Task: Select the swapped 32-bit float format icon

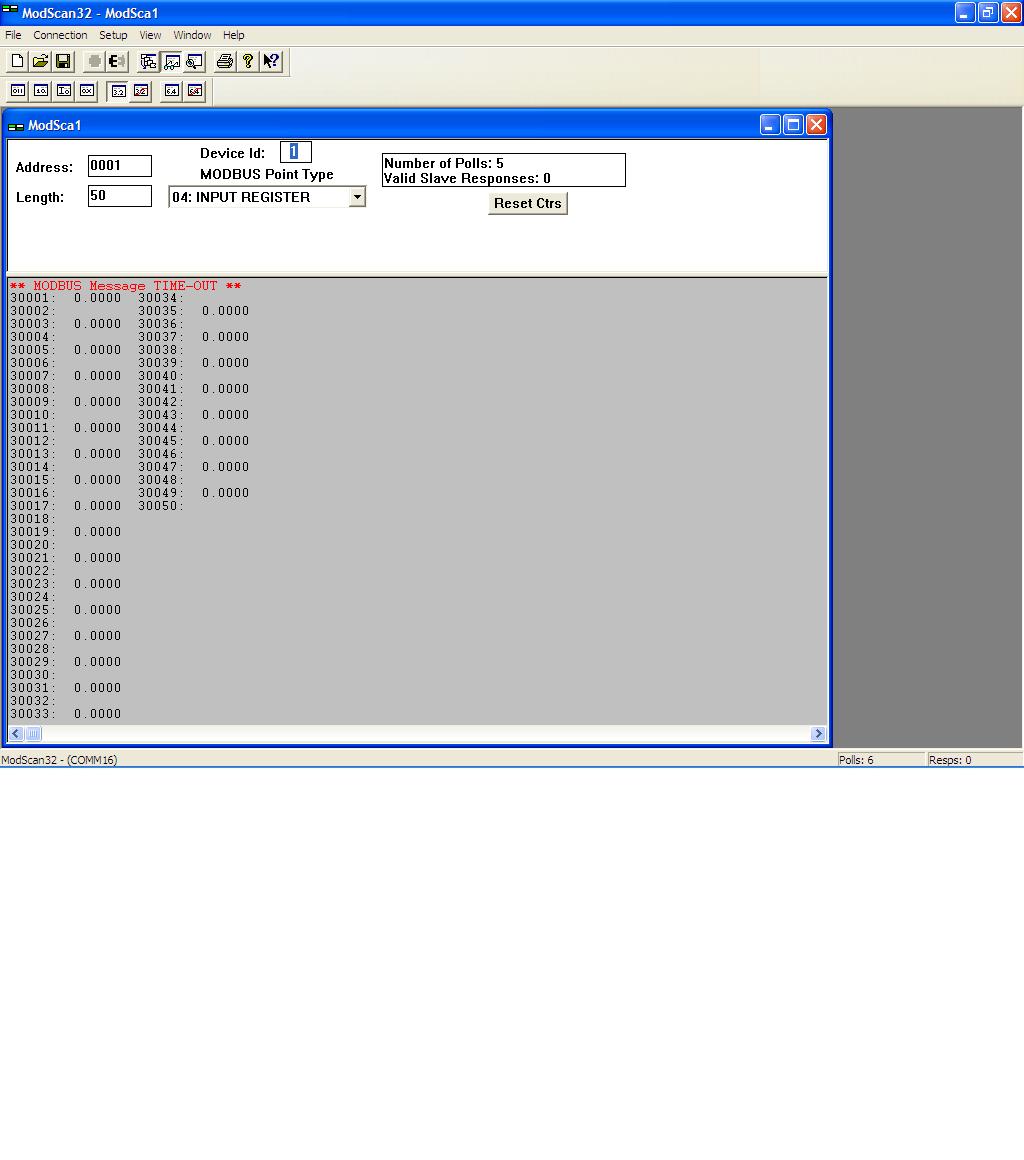Action: click(141, 91)
